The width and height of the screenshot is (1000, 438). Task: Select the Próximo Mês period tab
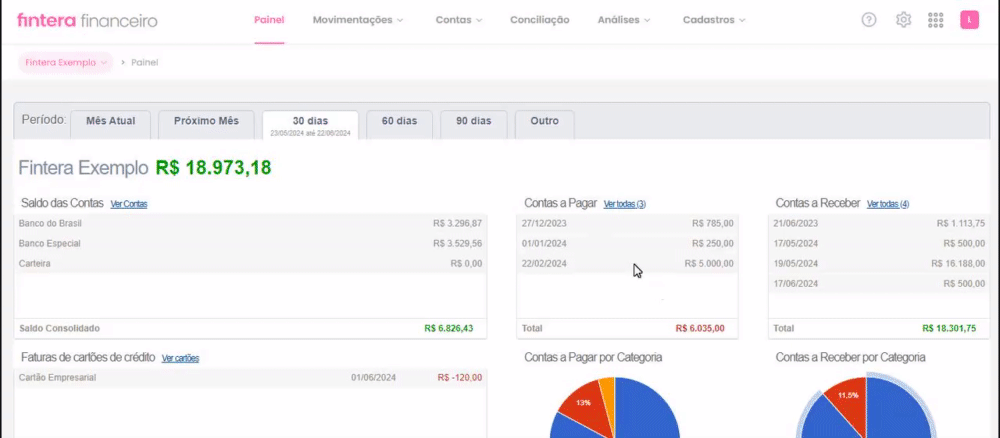[x=206, y=124]
